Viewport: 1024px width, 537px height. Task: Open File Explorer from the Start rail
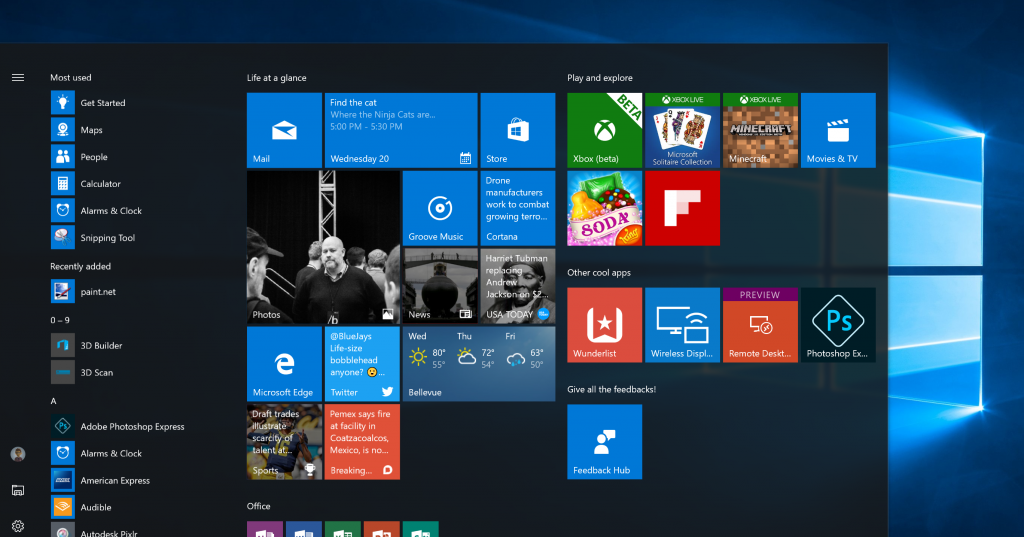(x=18, y=490)
